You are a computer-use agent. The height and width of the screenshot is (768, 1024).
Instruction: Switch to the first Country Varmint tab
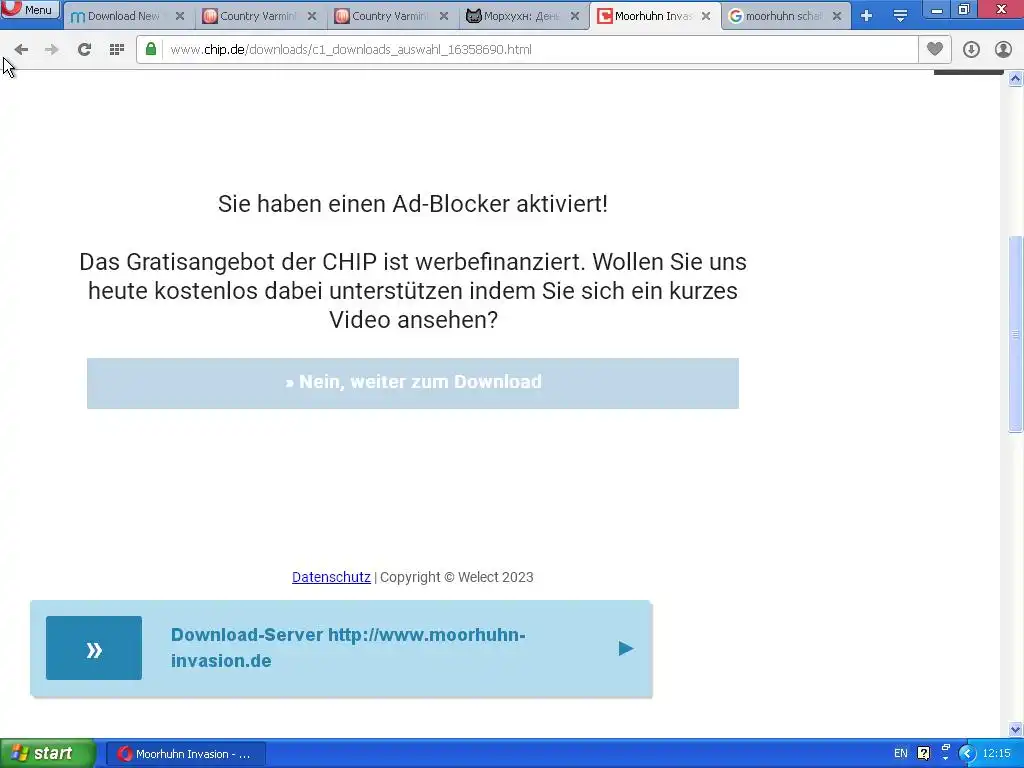coord(256,16)
